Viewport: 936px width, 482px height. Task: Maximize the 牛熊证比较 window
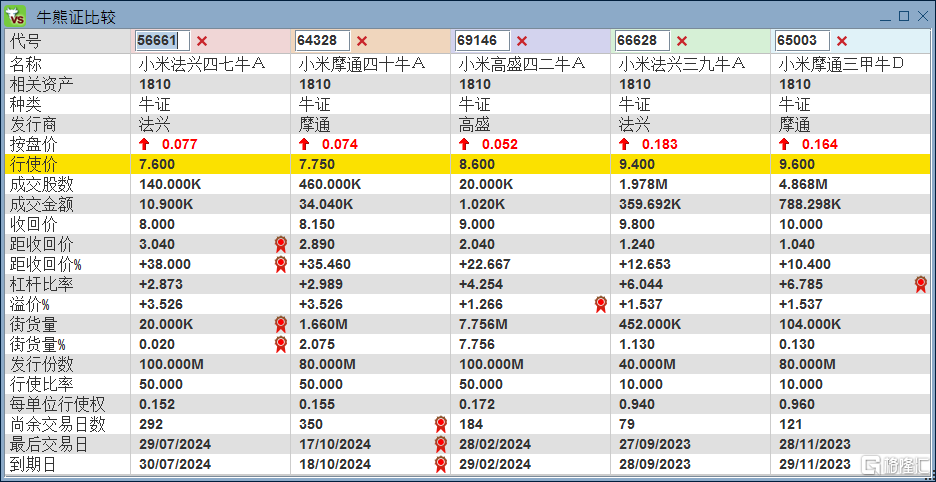(x=904, y=16)
